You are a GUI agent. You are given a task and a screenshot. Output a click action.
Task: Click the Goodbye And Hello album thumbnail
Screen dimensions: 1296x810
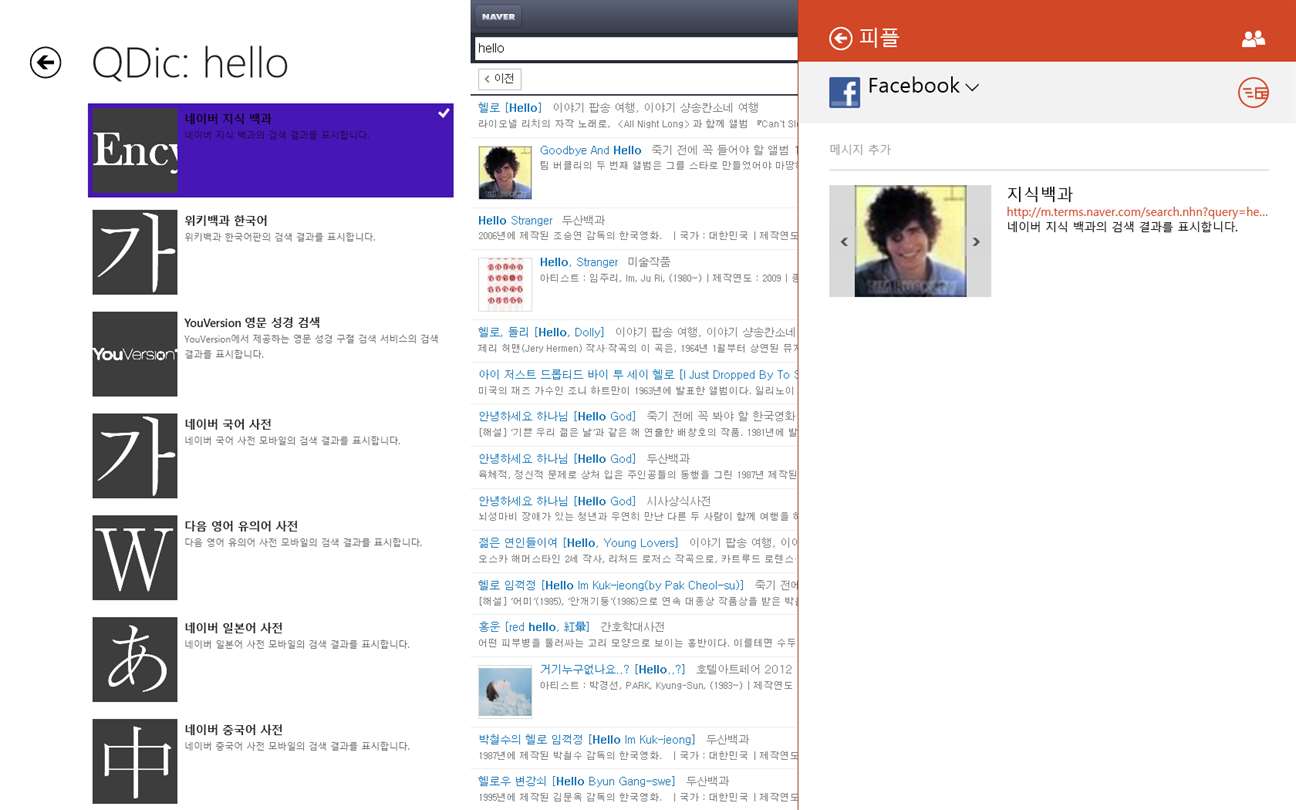pyautogui.click(x=505, y=172)
